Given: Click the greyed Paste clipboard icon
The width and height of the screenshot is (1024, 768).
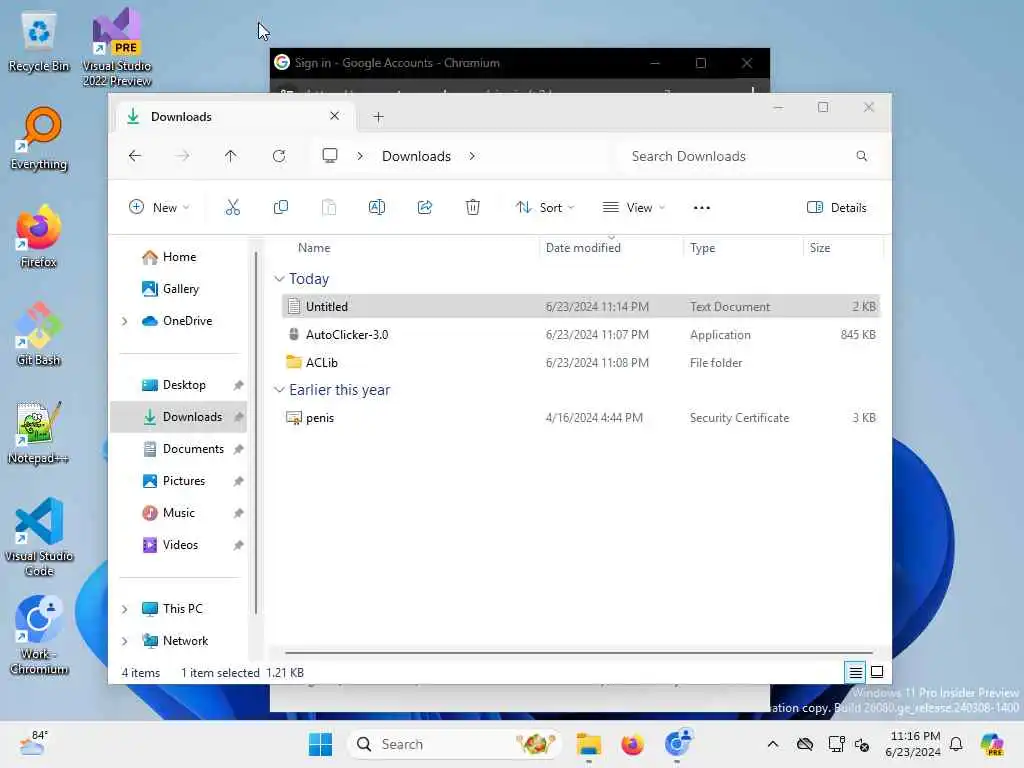Looking at the screenshot, I should [x=329, y=208].
